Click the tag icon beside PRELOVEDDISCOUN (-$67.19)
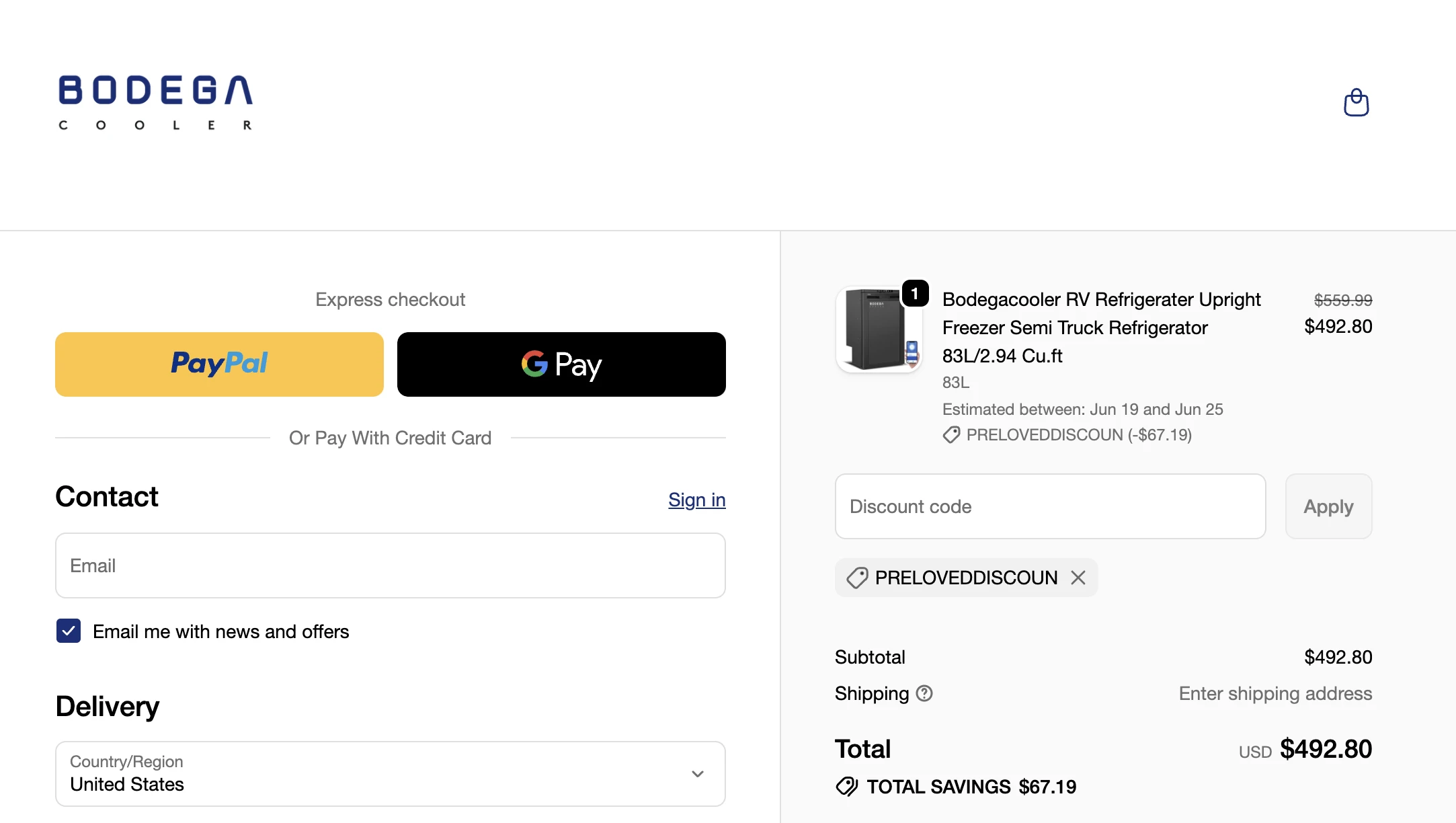Image resolution: width=1456 pixels, height=823 pixels. click(x=951, y=435)
